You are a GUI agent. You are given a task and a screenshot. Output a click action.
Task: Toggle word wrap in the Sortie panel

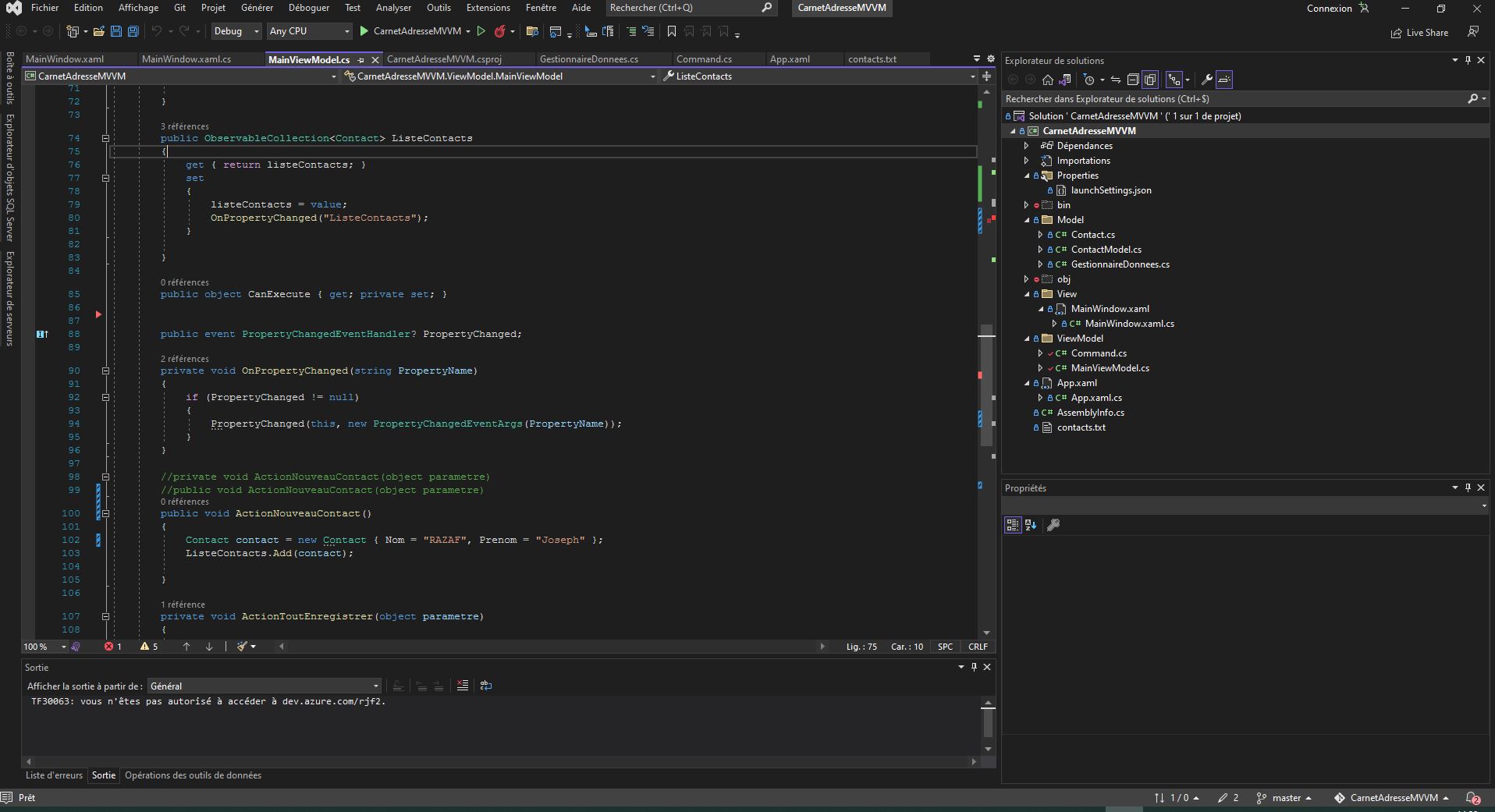click(486, 686)
